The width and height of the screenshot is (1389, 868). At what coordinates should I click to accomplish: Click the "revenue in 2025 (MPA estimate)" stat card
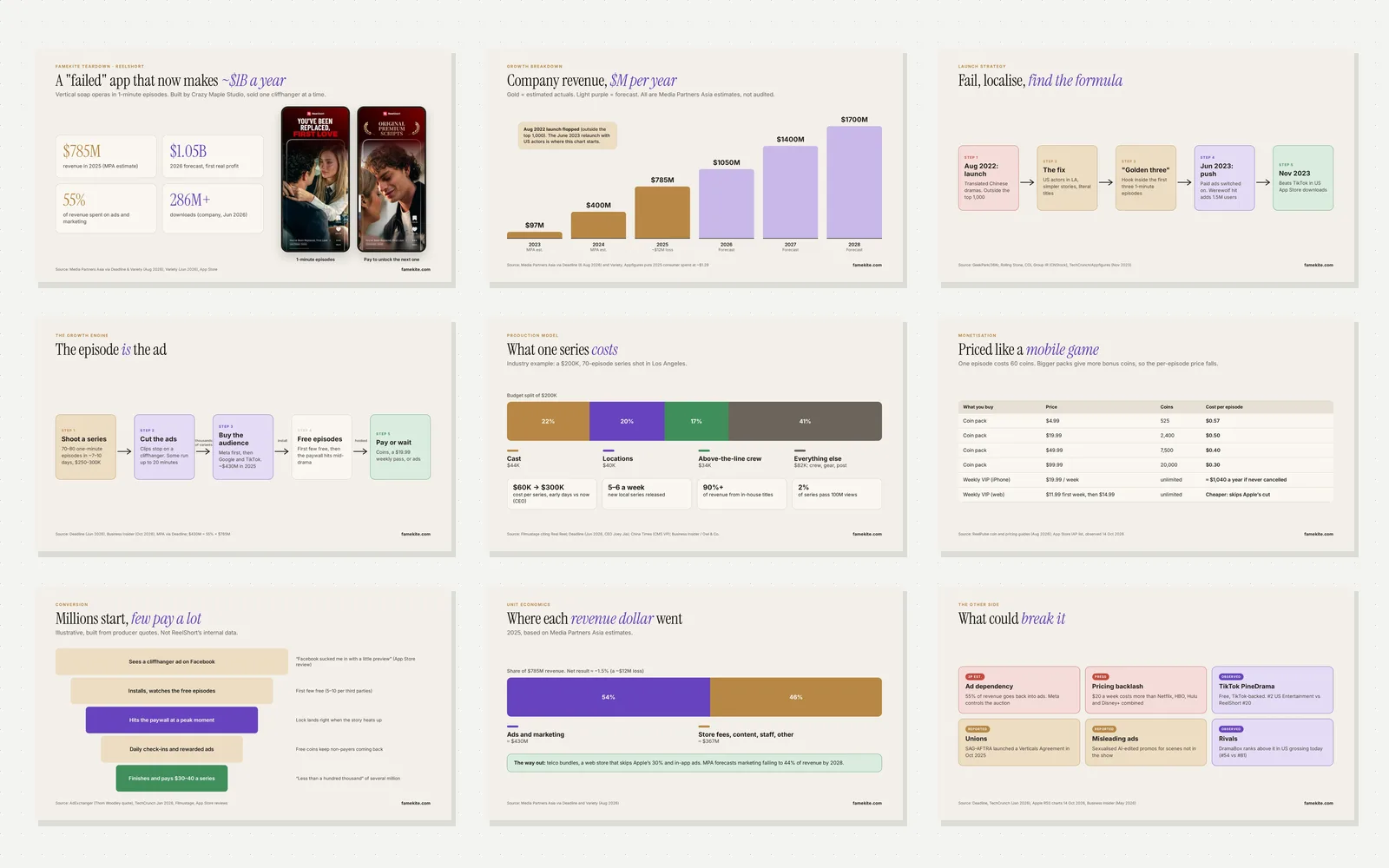106,156
